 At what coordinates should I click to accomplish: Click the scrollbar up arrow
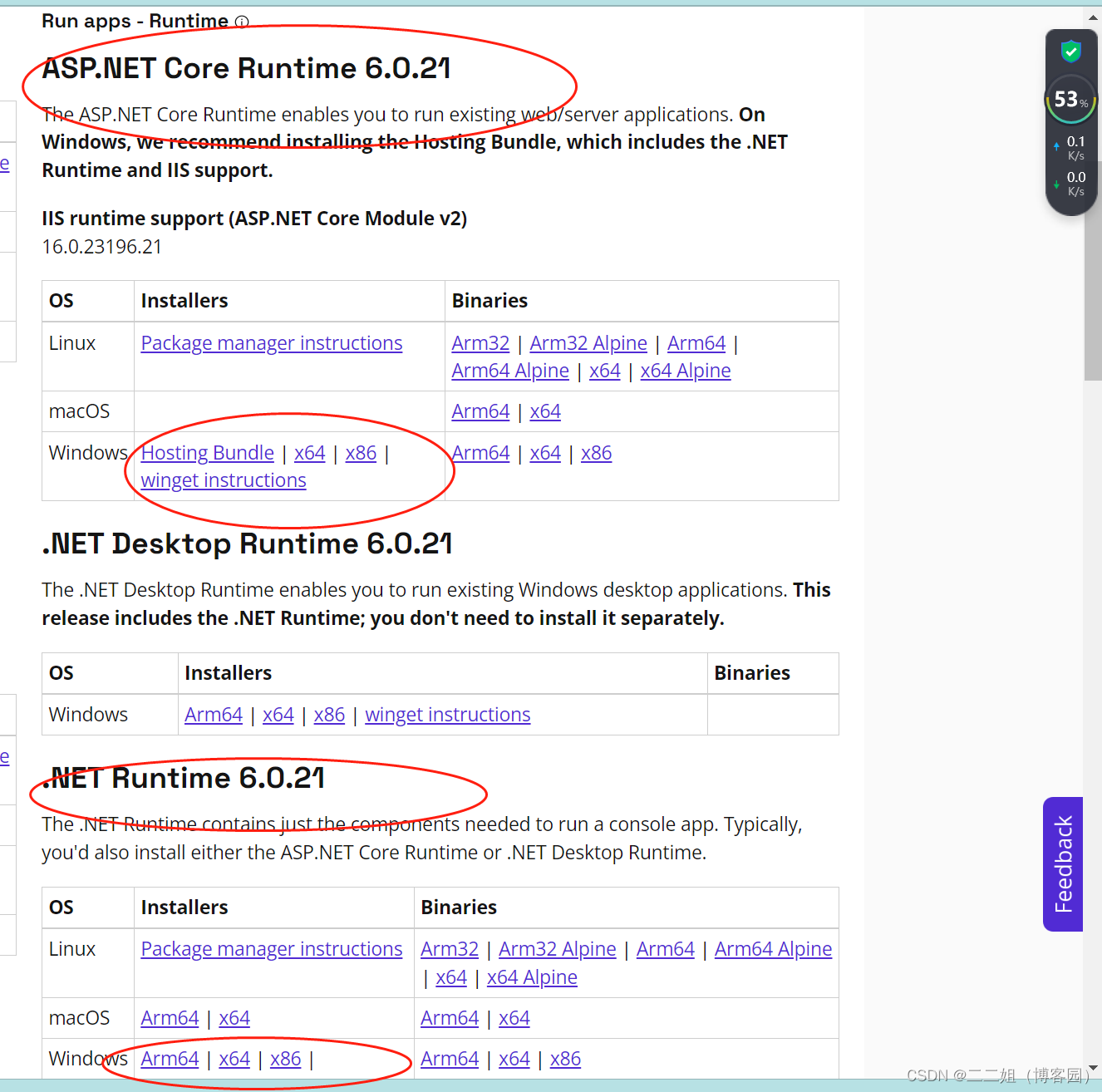1093,17
